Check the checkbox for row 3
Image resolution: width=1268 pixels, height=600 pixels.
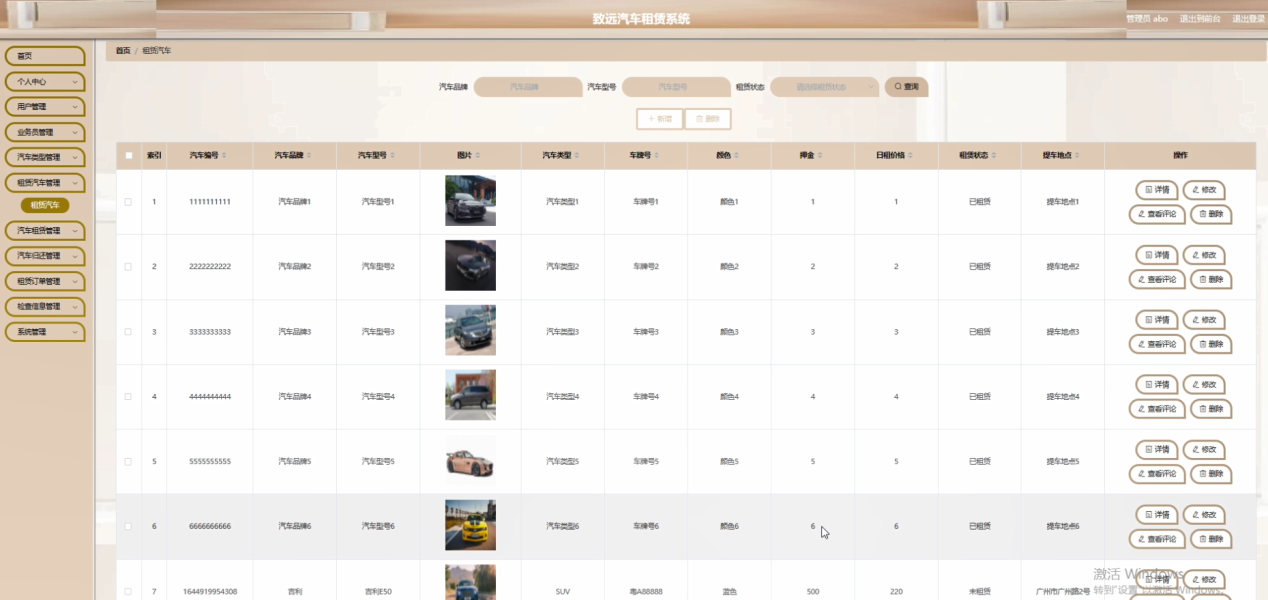[x=128, y=332]
